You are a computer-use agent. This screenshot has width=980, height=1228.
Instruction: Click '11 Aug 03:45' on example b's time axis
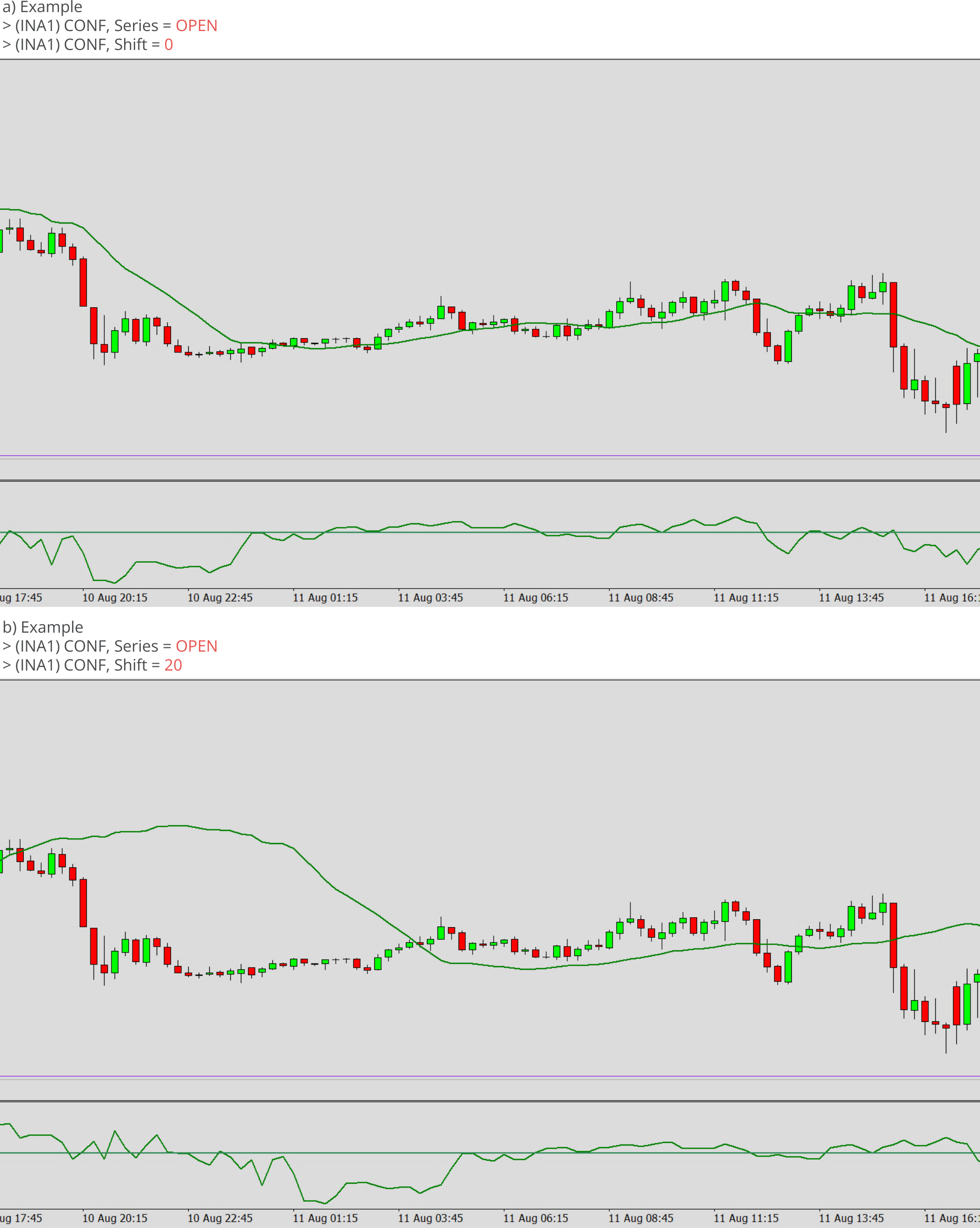point(431,1218)
